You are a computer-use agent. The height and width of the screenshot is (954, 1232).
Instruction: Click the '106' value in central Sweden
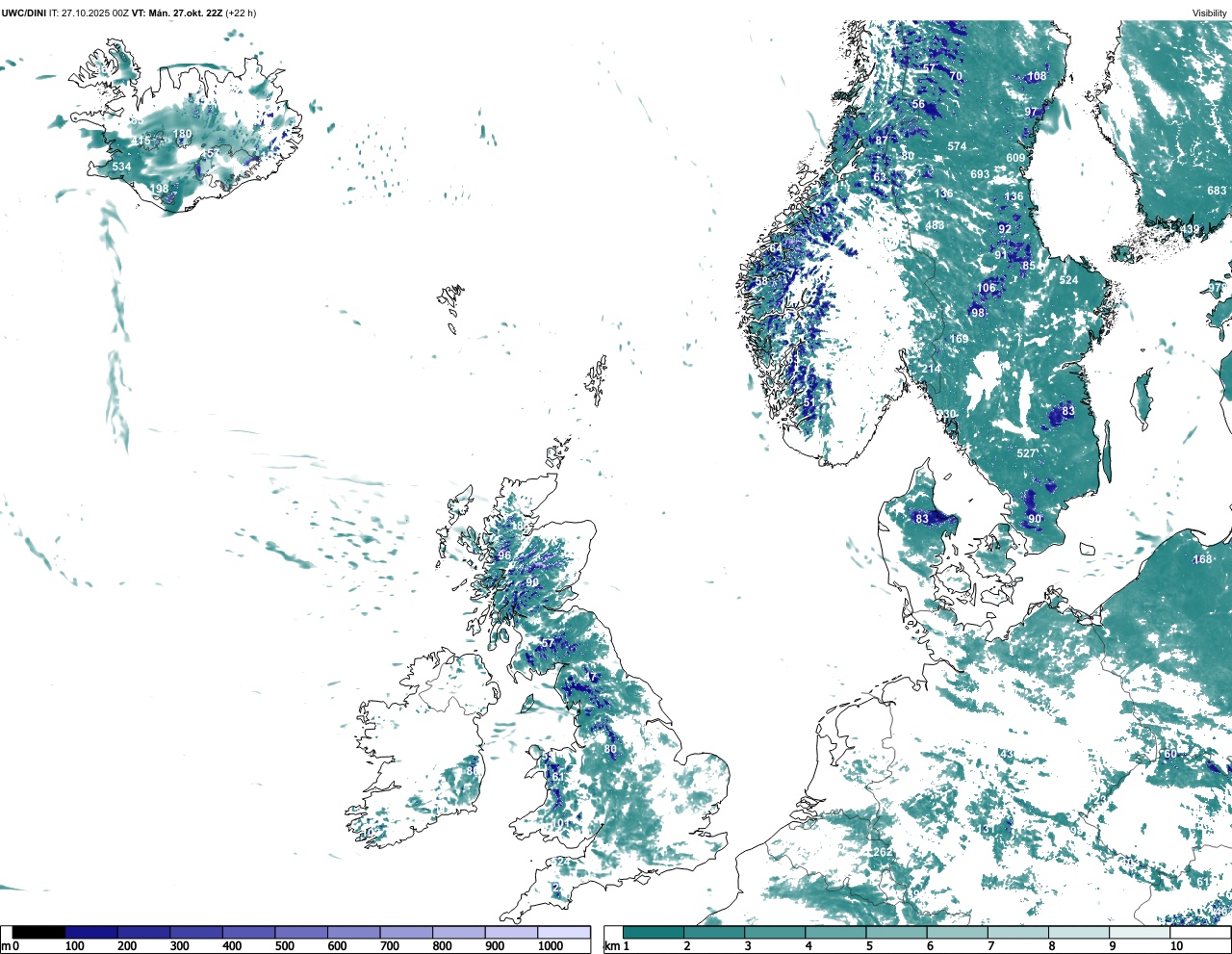(x=988, y=288)
